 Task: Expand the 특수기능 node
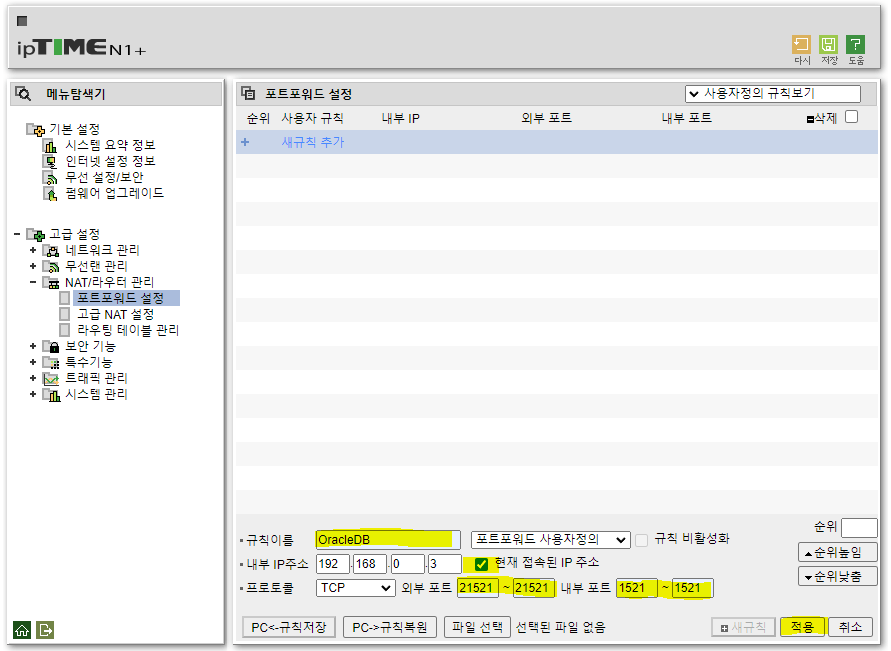33,361
